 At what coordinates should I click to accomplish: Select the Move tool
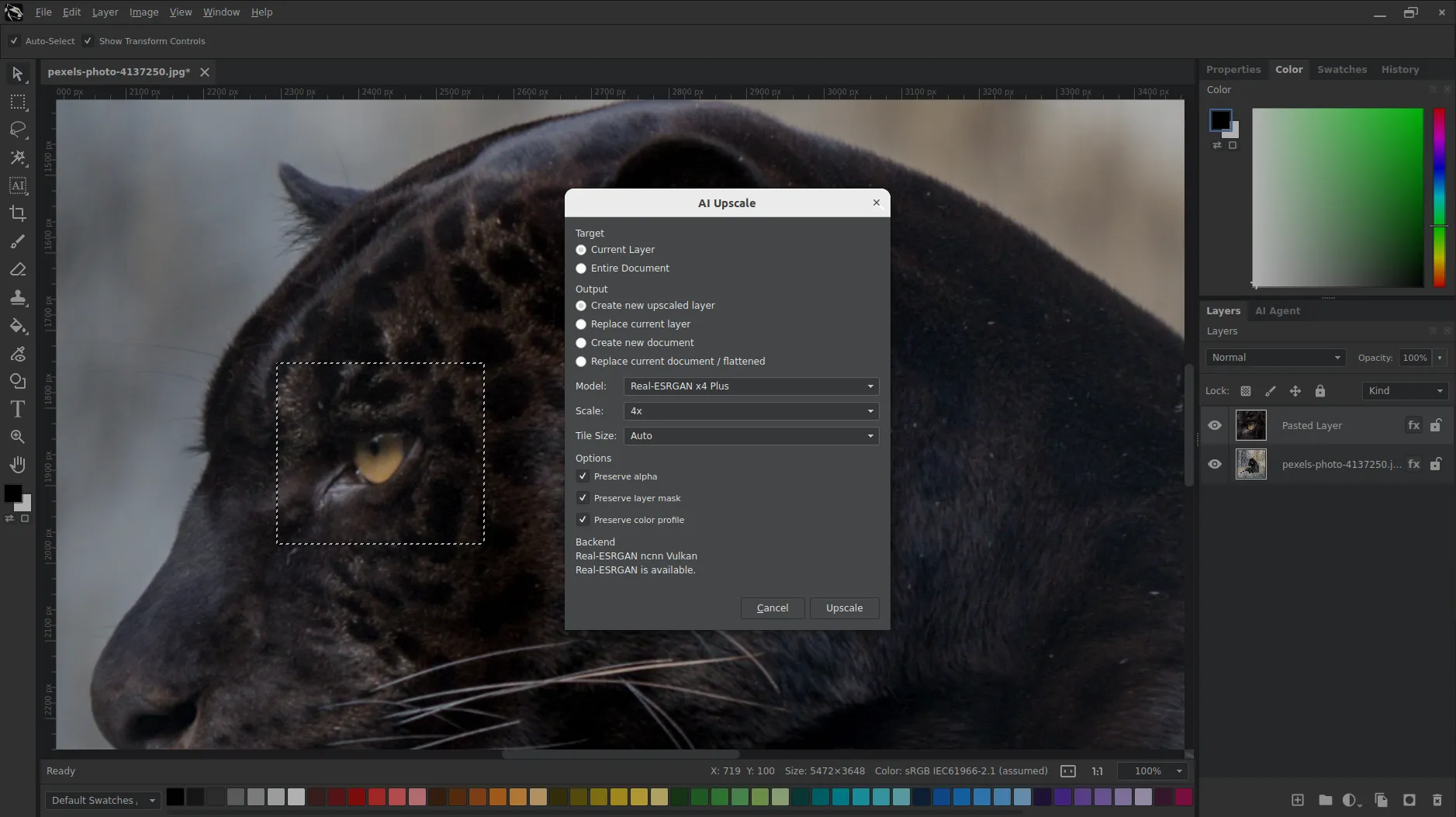point(18,74)
